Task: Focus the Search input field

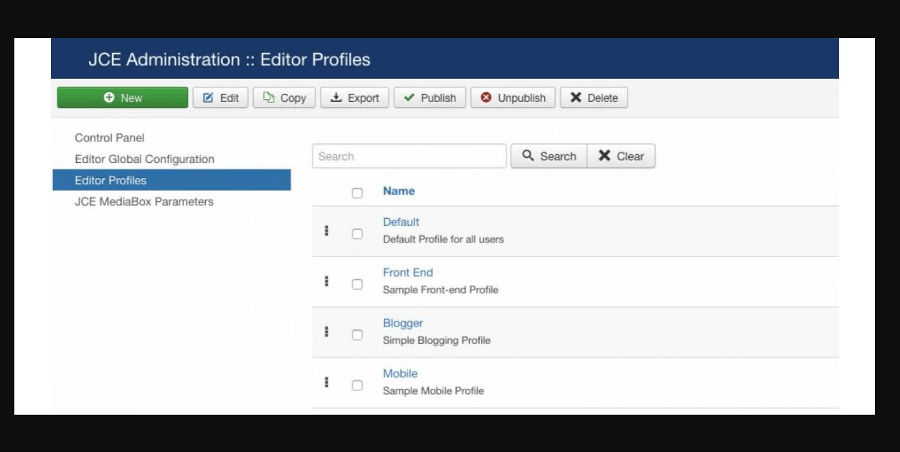Action: [x=409, y=156]
